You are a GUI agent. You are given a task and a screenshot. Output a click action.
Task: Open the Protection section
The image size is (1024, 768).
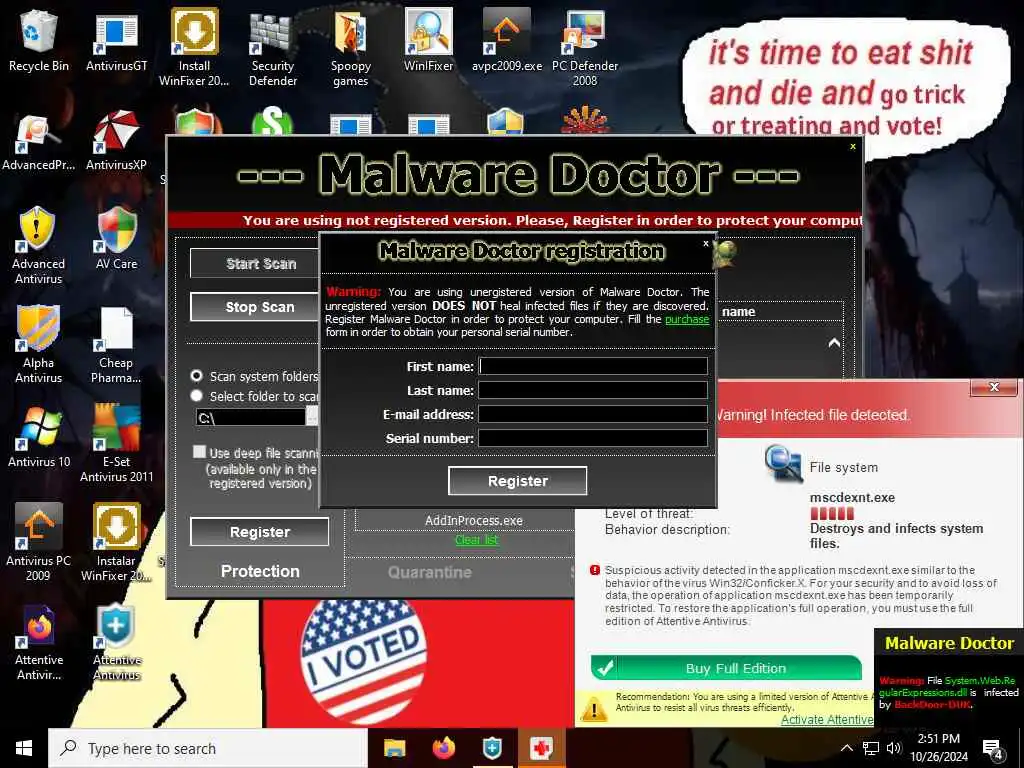tap(260, 571)
